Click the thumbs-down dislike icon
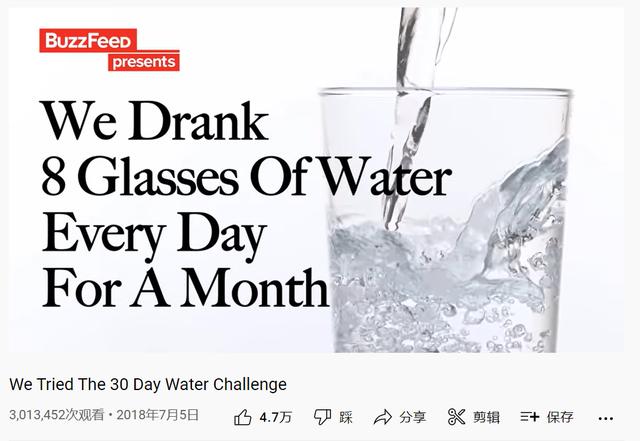Image resolution: width=640 pixels, height=441 pixels. pos(322,417)
